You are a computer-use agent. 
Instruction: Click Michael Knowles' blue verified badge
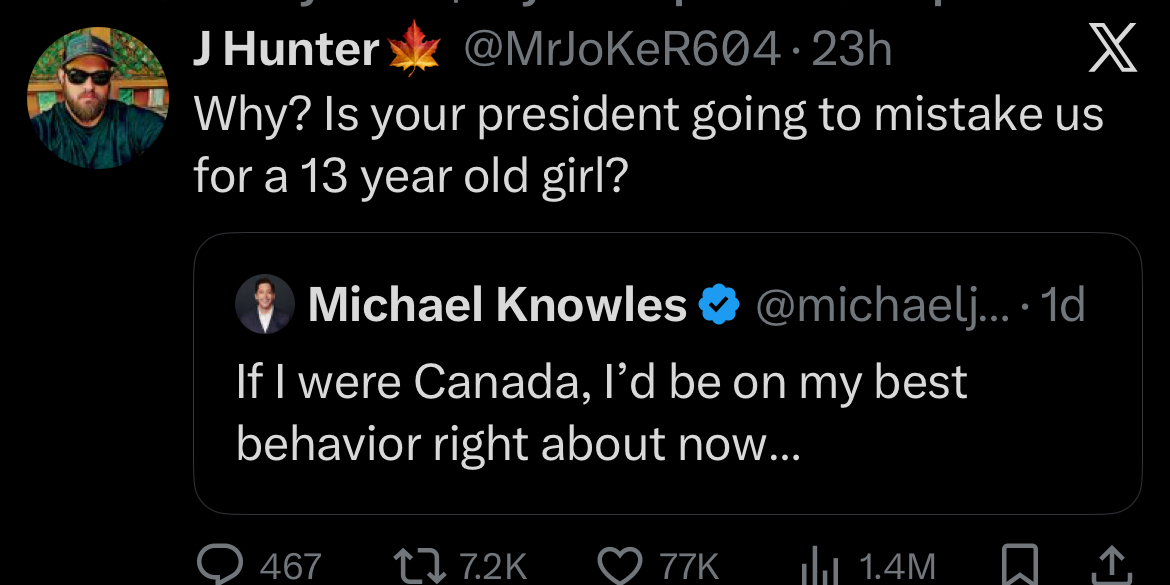tap(718, 304)
